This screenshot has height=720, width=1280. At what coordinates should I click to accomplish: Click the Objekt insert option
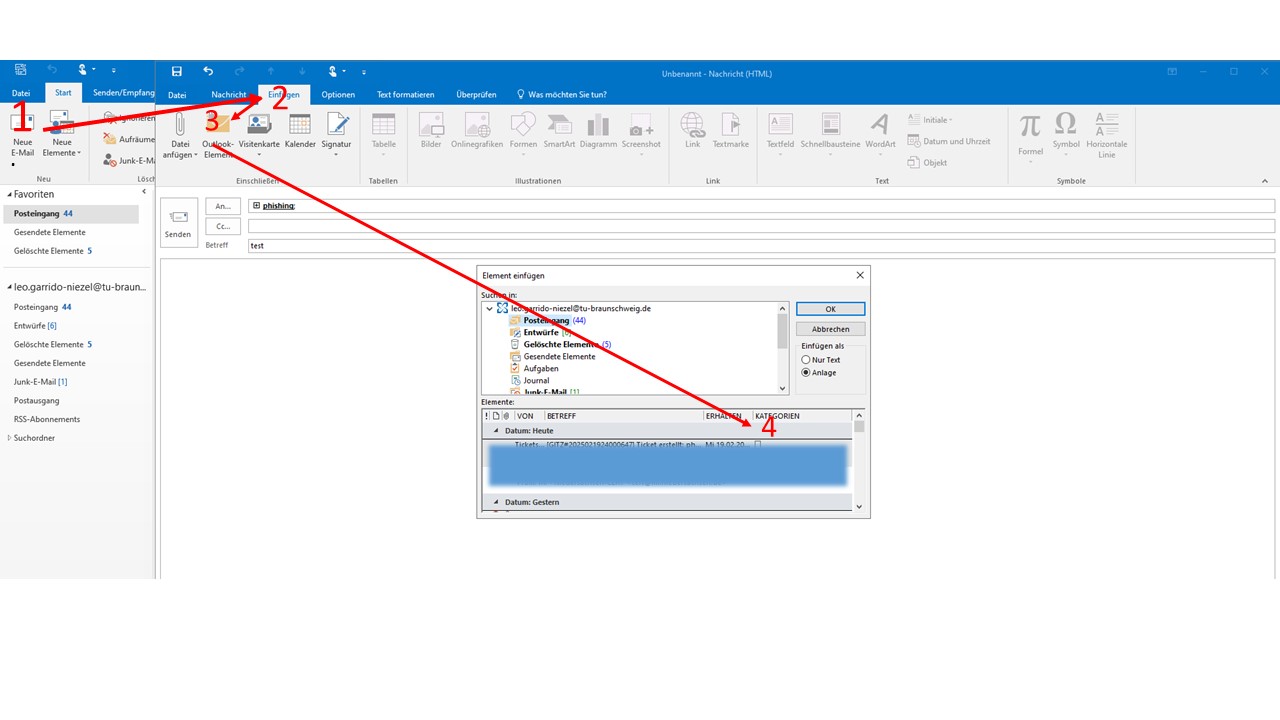point(927,162)
